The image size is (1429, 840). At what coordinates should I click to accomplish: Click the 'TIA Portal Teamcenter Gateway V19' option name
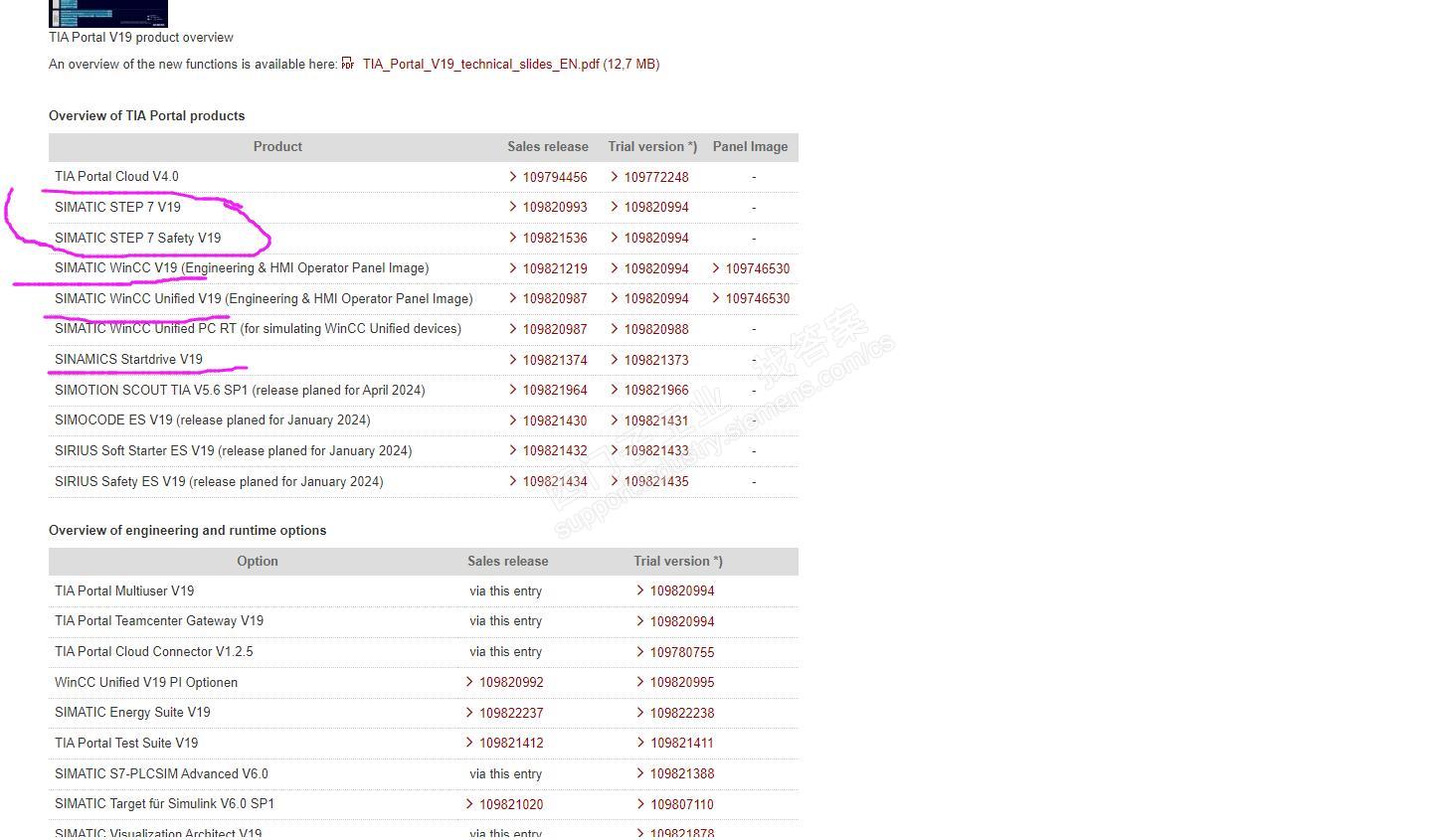[x=159, y=620]
